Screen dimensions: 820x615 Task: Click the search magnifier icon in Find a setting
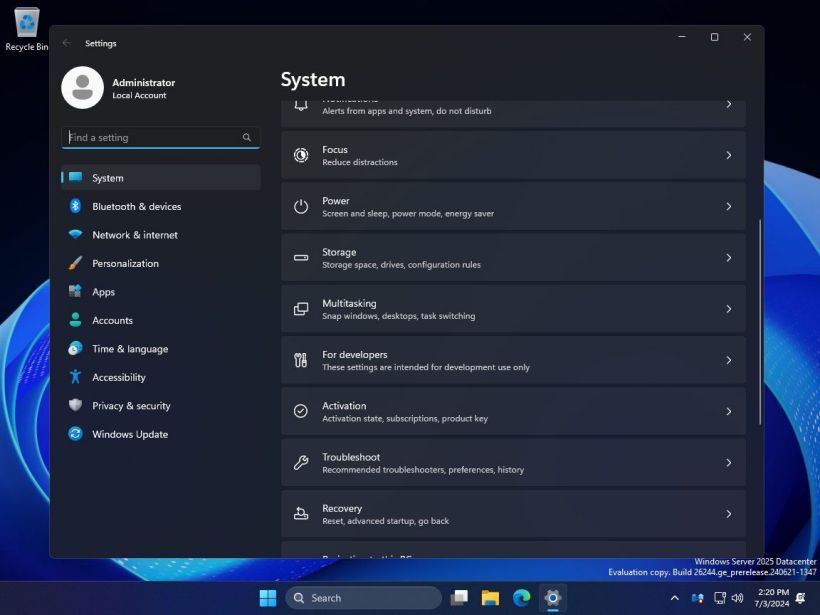point(247,138)
